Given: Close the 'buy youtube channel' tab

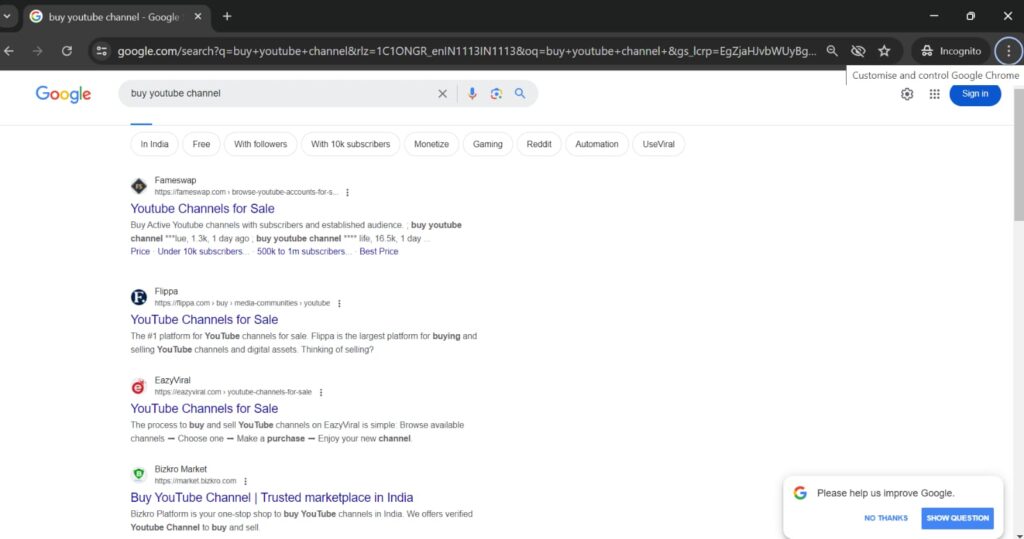Looking at the screenshot, I should [x=197, y=16].
